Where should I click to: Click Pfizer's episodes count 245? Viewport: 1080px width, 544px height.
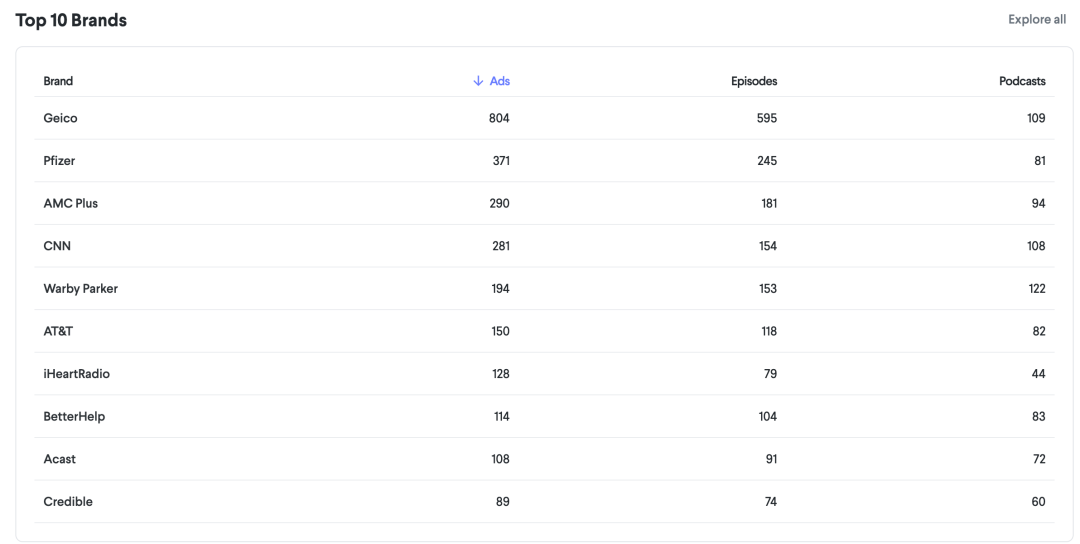tap(767, 160)
